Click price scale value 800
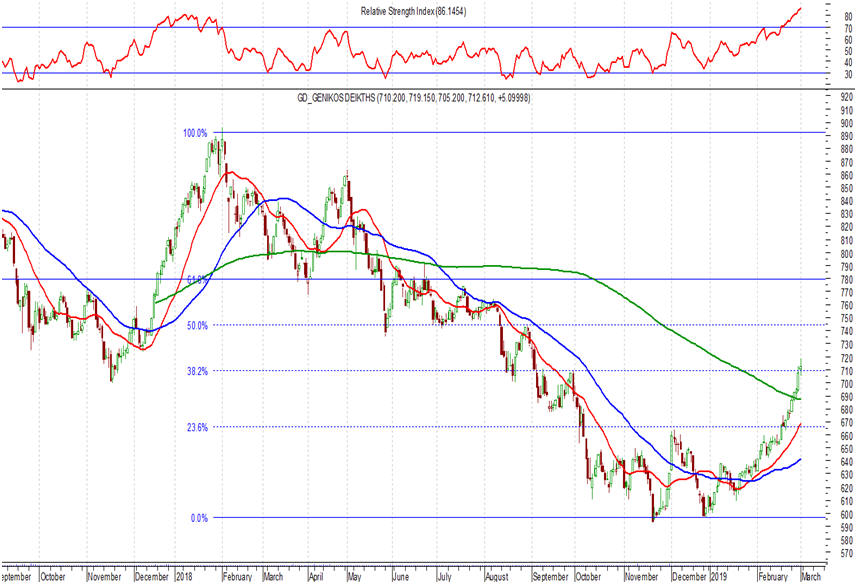857x584 pixels. coord(846,254)
